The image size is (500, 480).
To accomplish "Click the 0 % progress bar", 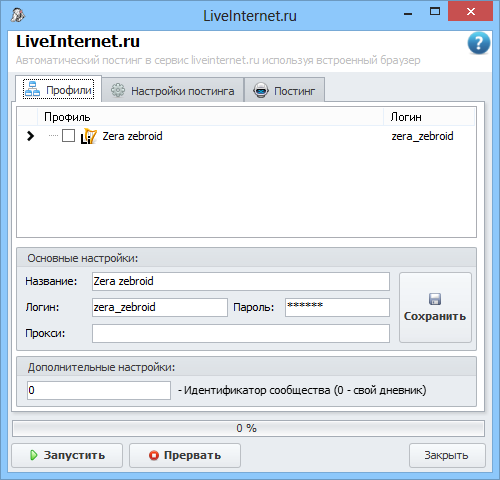I will [x=248, y=428].
